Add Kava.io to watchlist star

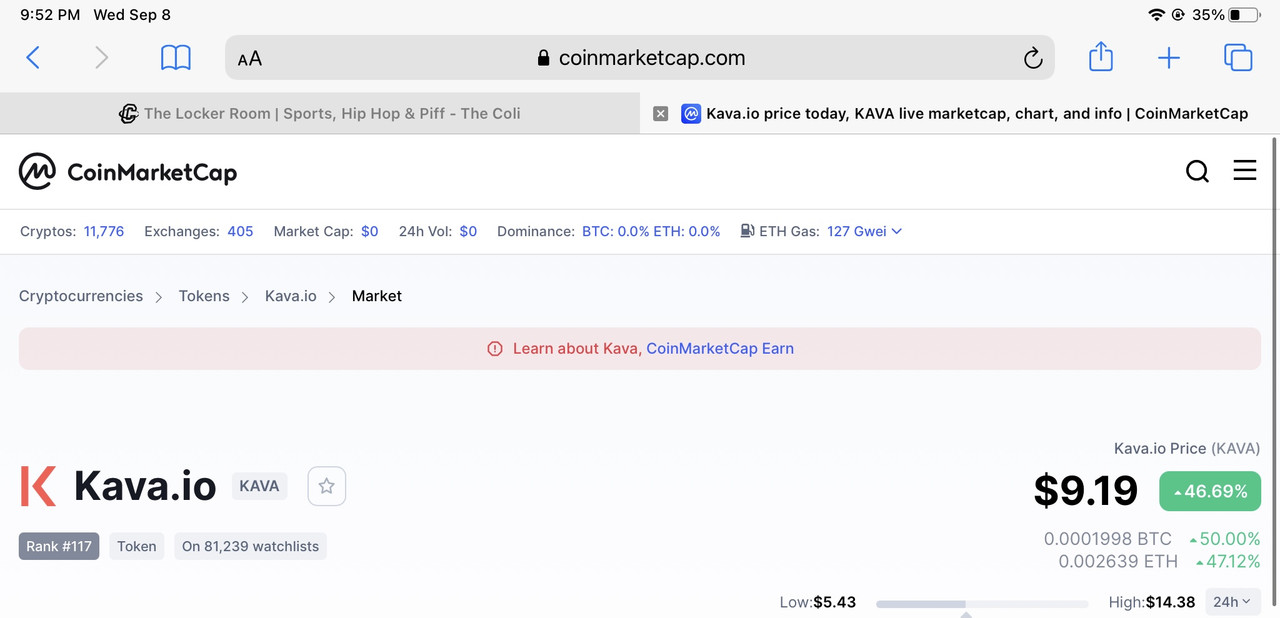coord(326,487)
